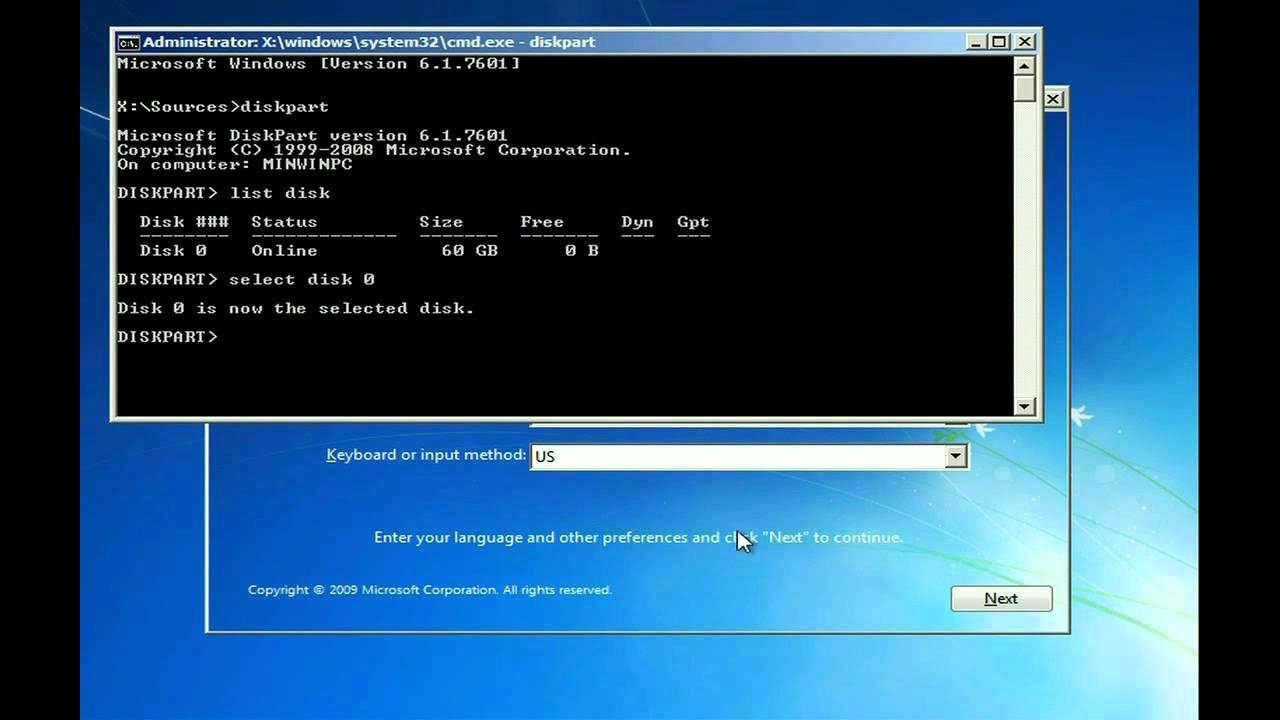Click the 'Disk 0' entry in the table
The width and height of the screenshot is (1280, 720).
tap(173, 250)
